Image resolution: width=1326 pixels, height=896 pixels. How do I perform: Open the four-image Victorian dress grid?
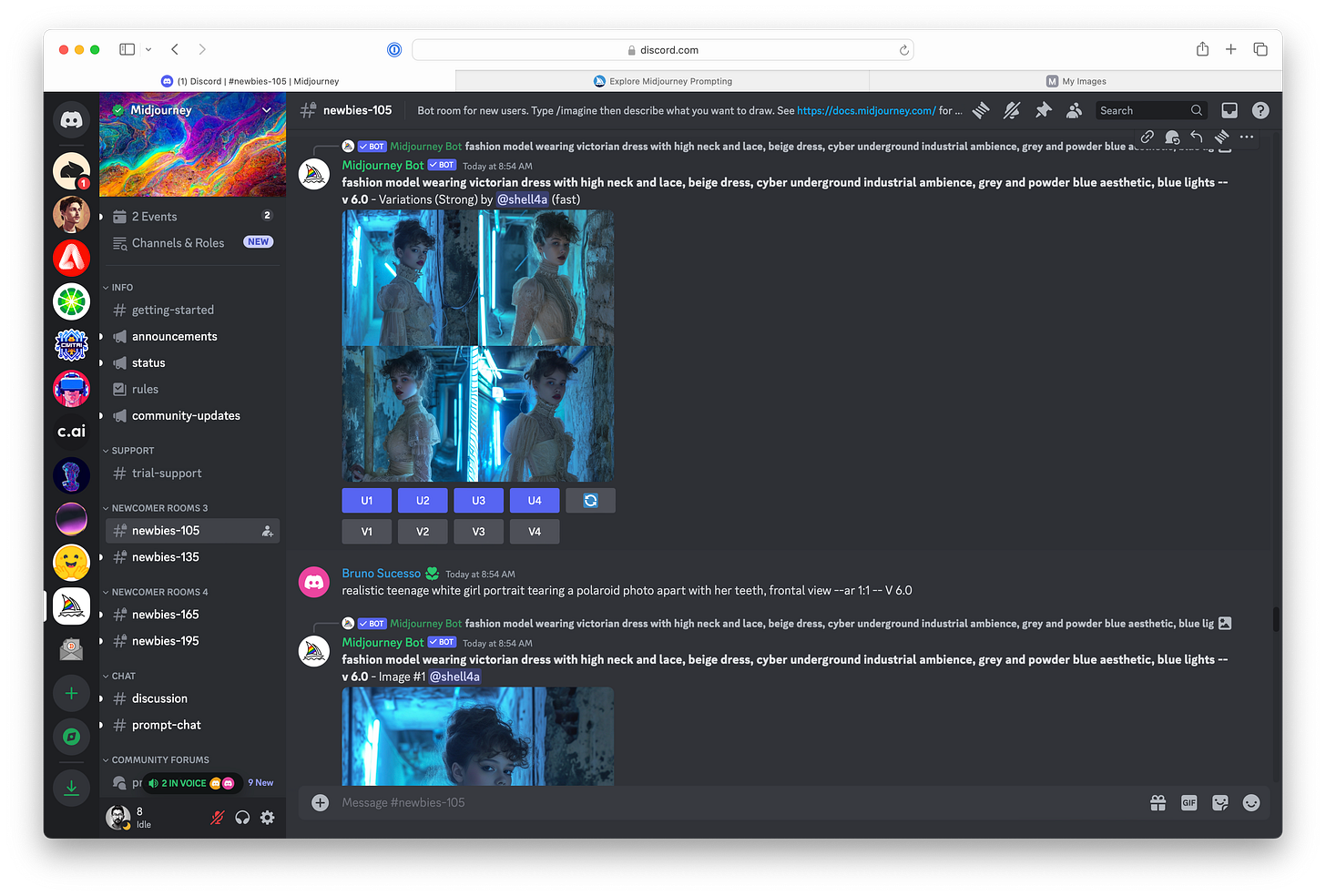coord(477,346)
